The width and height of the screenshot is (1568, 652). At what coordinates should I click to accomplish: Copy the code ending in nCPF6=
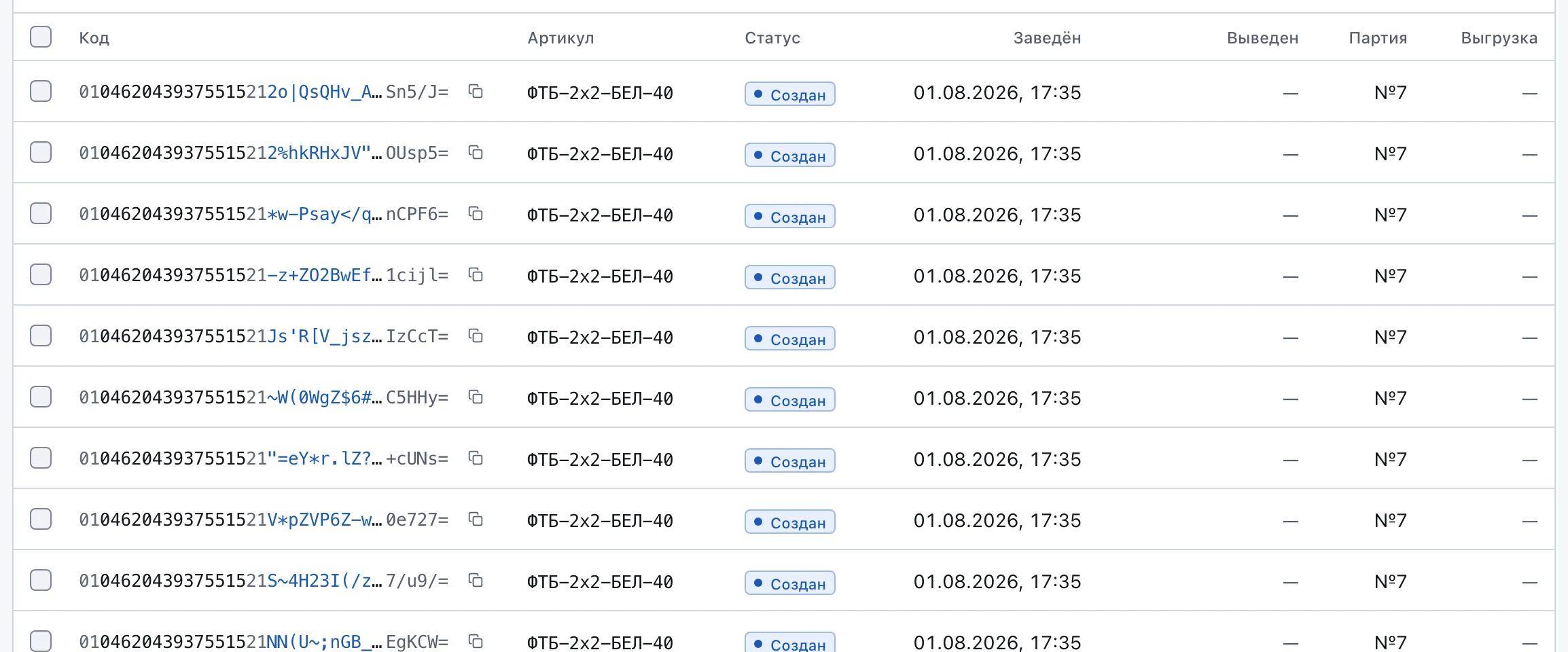click(476, 214)
